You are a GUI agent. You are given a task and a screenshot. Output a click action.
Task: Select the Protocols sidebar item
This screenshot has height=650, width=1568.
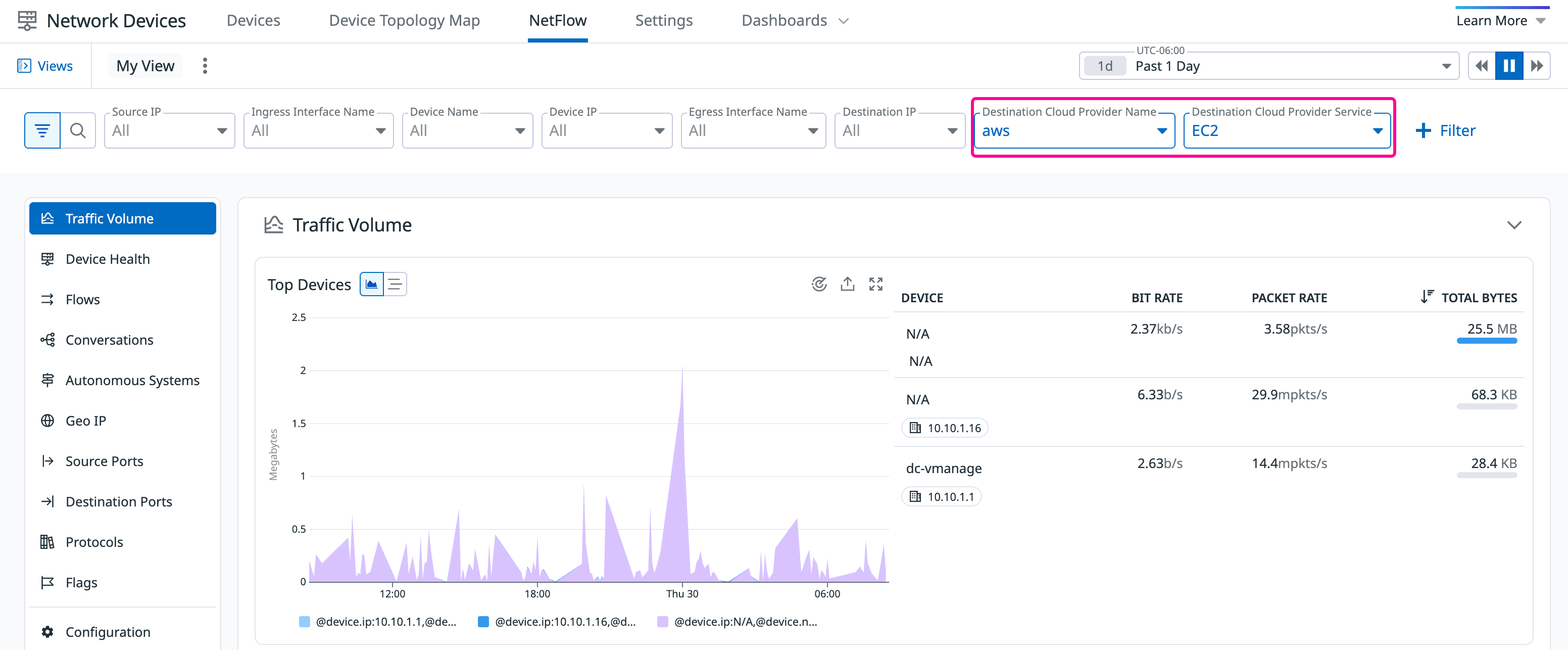coord(94,541)
